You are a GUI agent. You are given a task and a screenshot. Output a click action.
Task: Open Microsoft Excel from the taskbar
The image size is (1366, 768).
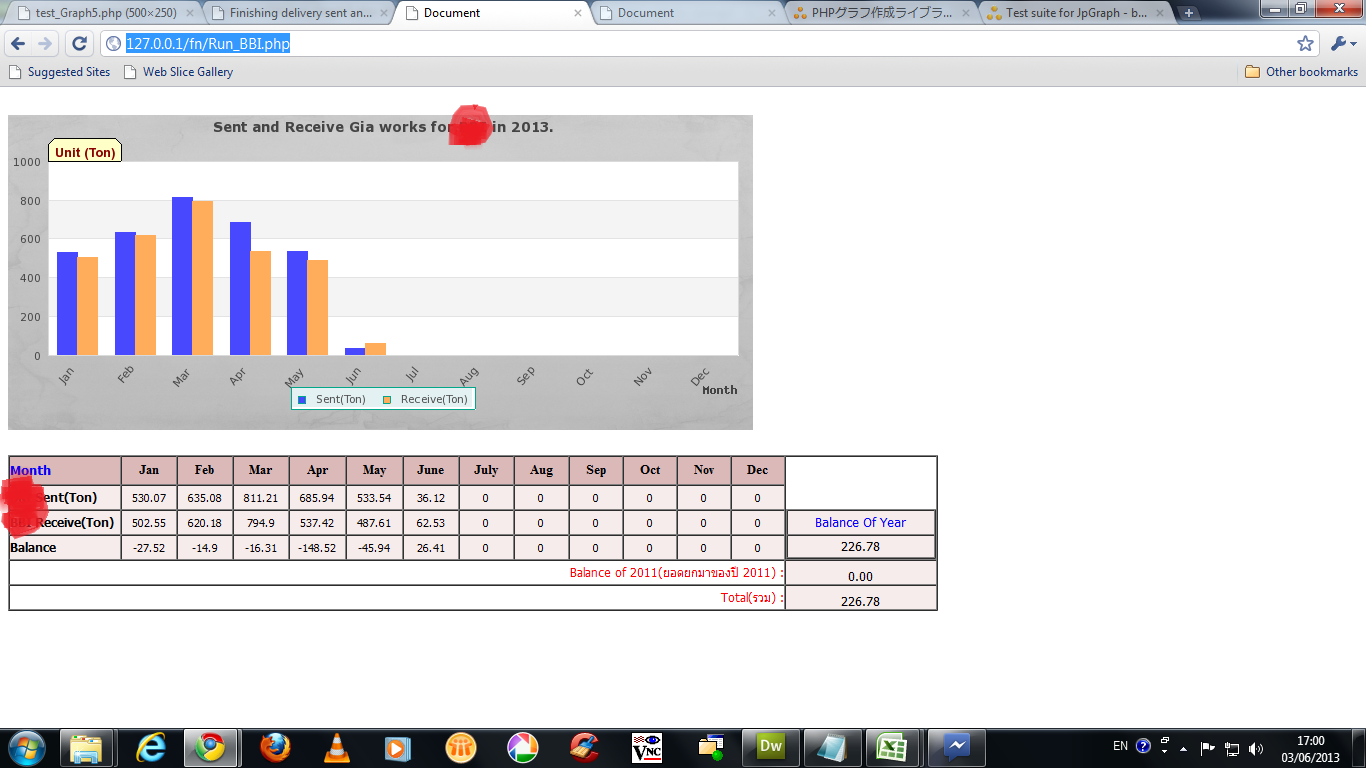891,748
